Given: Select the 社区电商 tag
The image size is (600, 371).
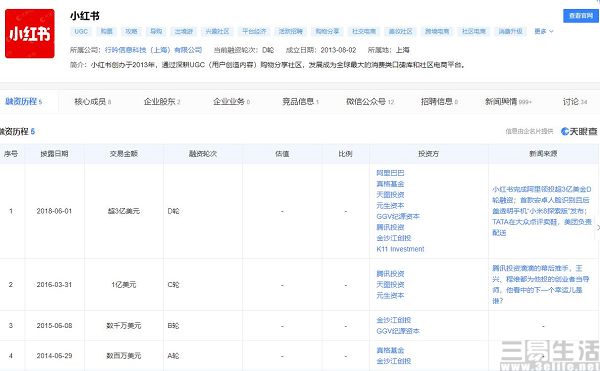Looking at the screenshot, I should pos(474,31).
